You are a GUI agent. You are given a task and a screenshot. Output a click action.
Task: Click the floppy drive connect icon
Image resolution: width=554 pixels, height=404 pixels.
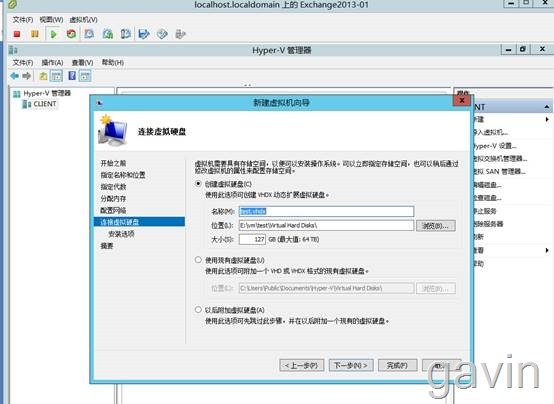coord(144,34)
